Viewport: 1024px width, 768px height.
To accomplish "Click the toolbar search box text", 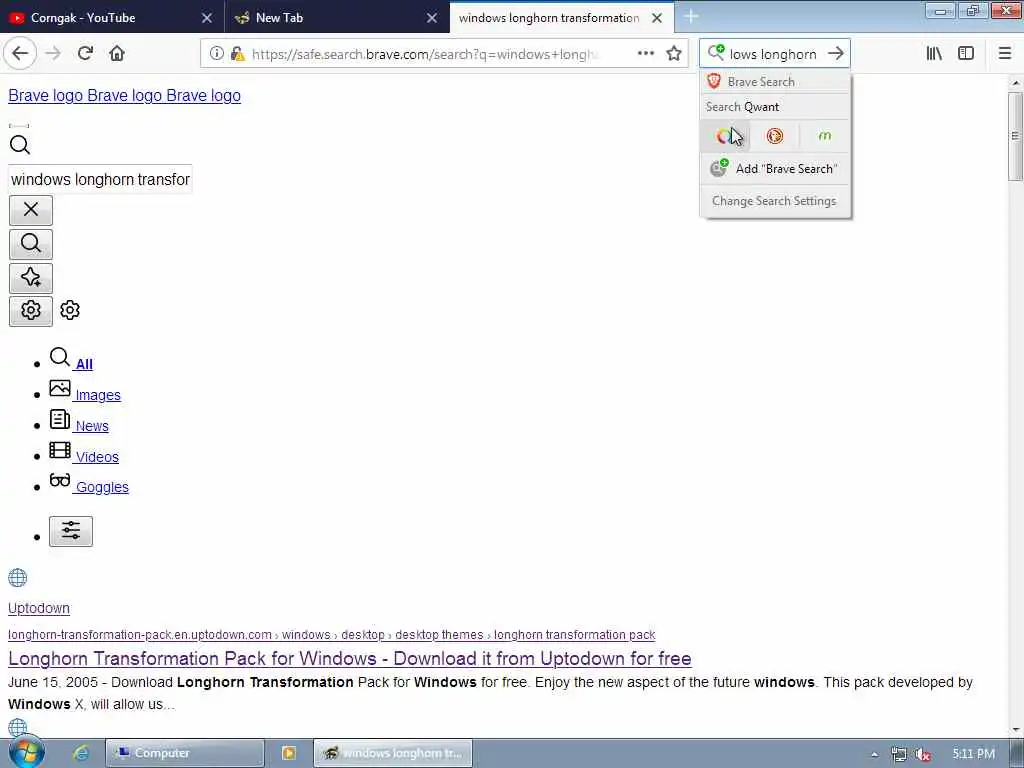I will point(773,54).
